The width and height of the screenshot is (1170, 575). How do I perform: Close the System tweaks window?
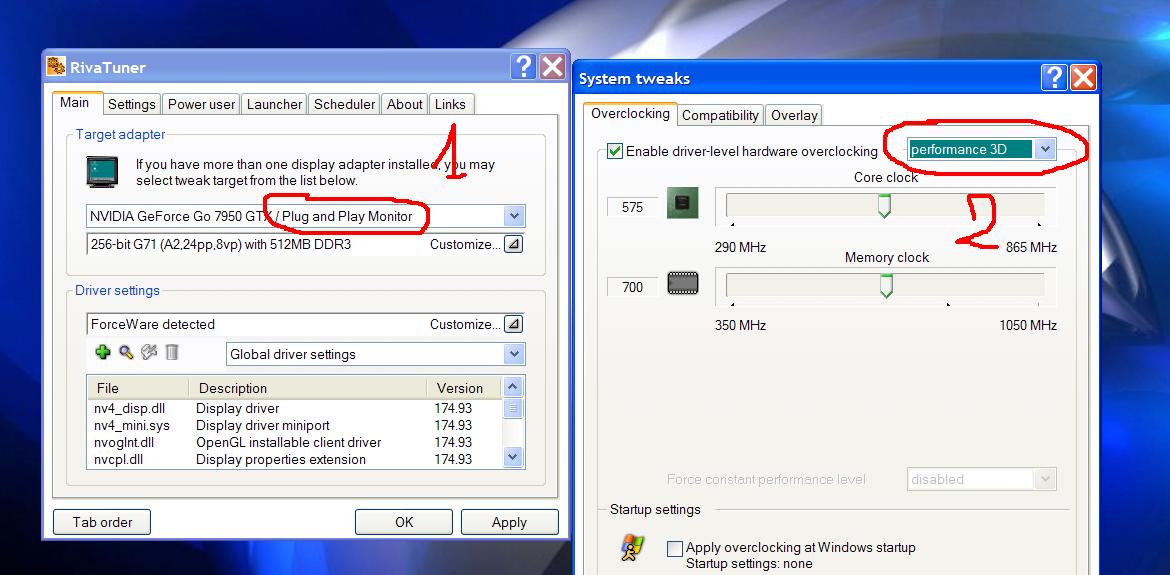[1083, 78]
